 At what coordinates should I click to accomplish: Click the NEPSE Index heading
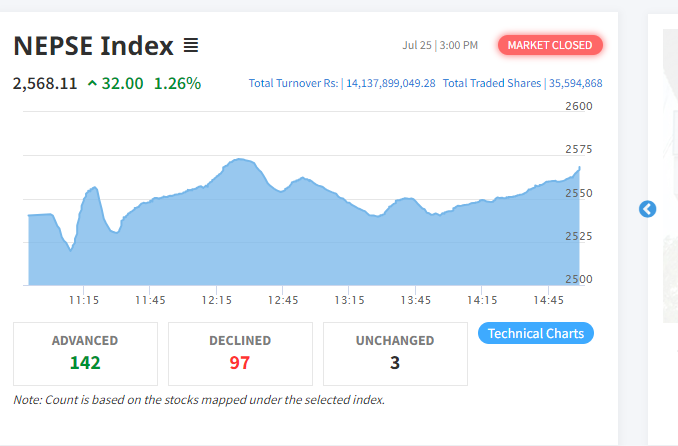pos(92,46)
